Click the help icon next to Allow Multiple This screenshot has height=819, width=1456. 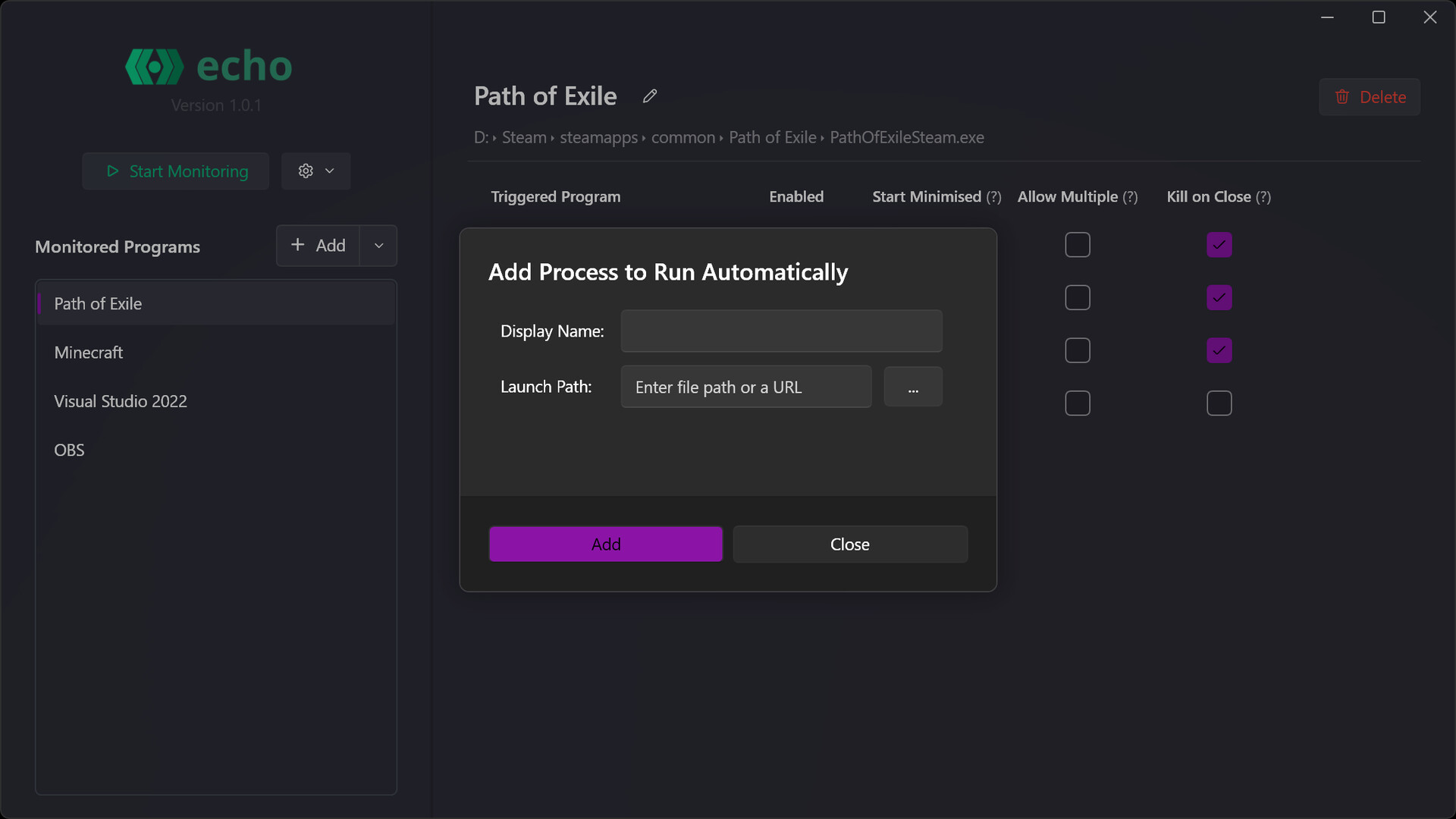click(1129, 197)
